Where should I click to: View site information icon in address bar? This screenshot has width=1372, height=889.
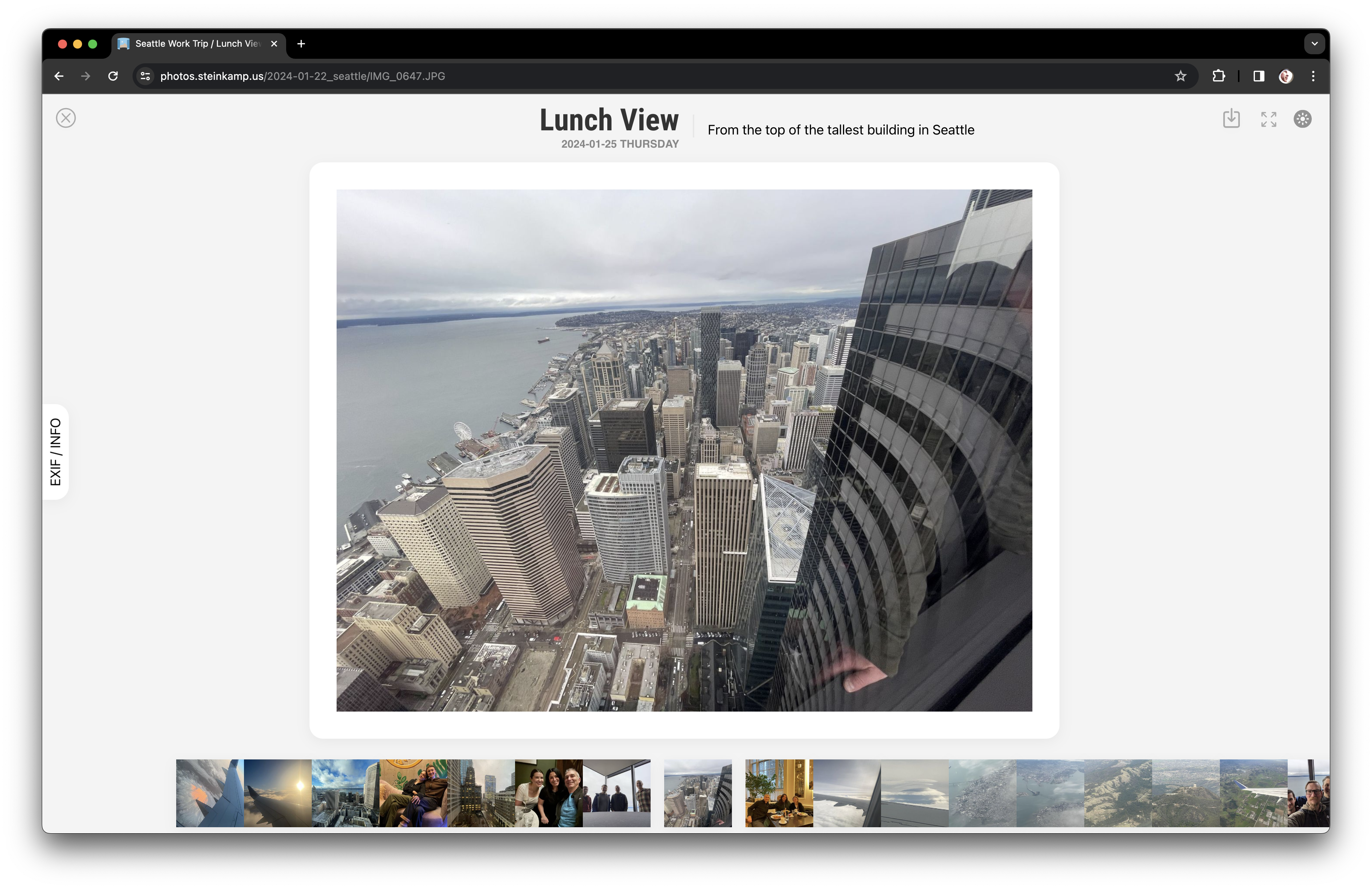pos(145,76)
